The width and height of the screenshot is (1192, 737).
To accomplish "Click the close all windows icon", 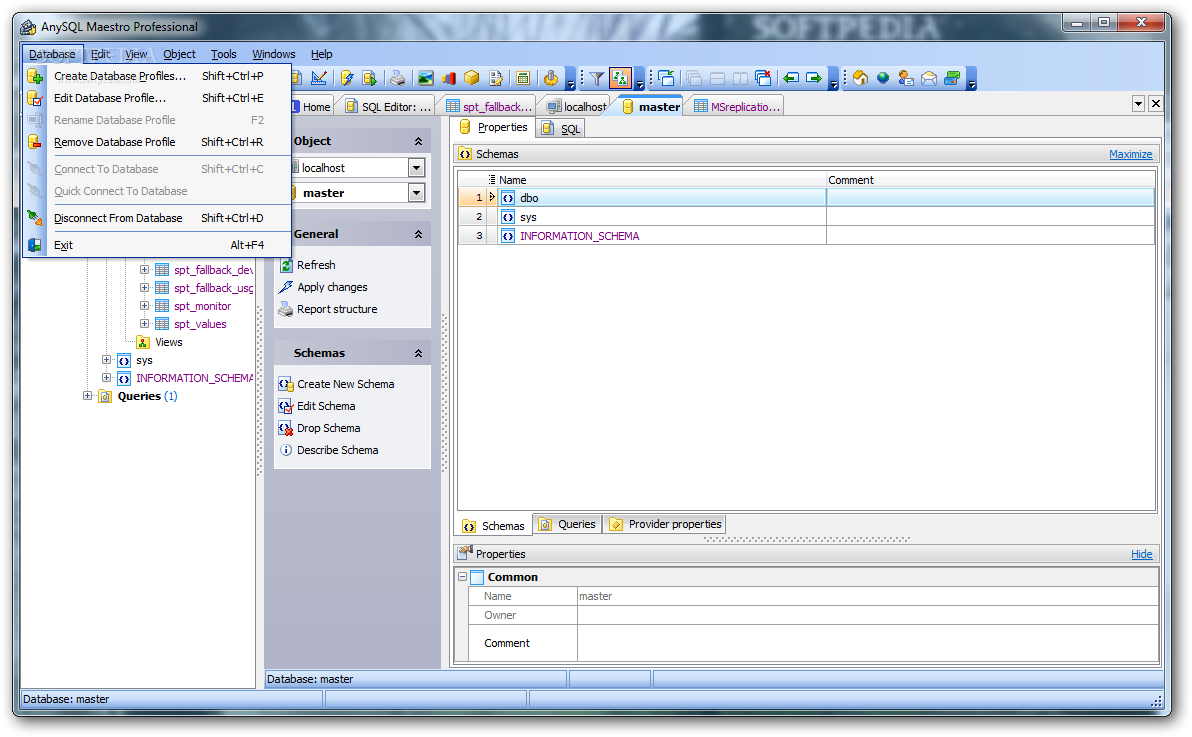I will 764,78.
